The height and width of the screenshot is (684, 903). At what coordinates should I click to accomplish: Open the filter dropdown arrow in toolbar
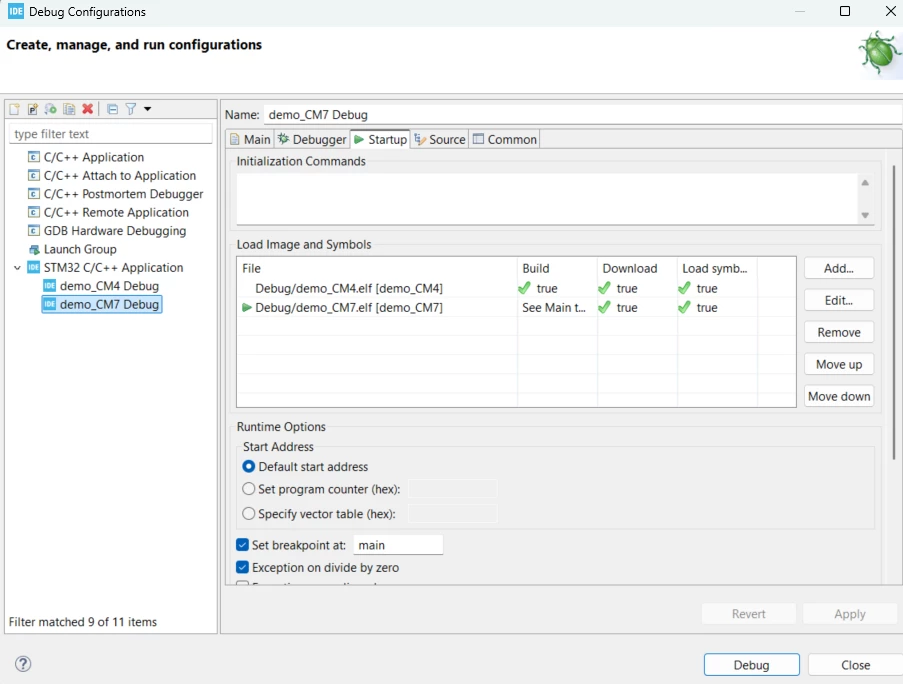pos(147,109)
